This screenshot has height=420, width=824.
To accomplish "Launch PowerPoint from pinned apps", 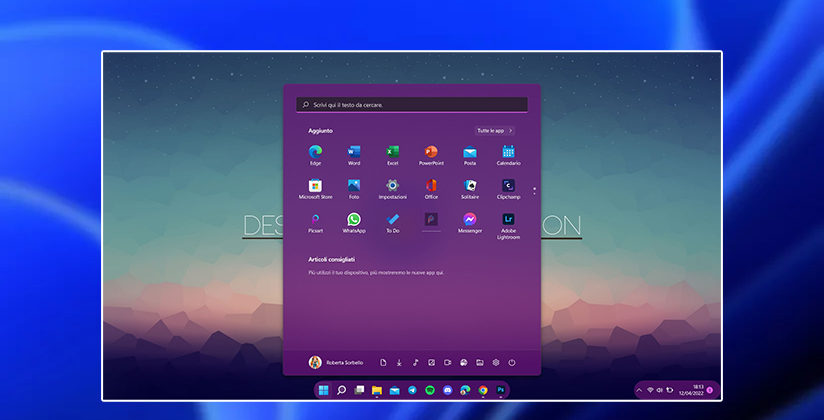I will coord(431,152).
